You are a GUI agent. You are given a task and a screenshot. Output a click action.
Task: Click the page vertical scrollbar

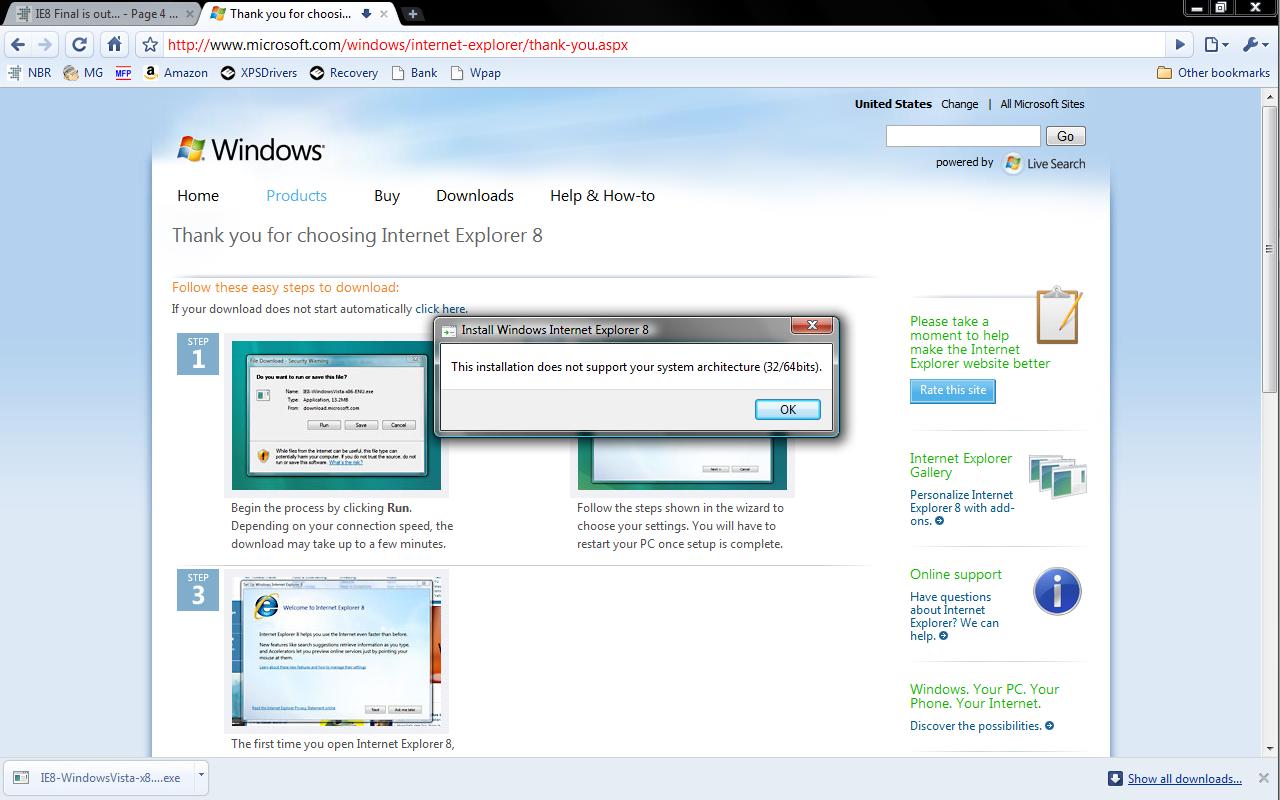[1271, 250]
